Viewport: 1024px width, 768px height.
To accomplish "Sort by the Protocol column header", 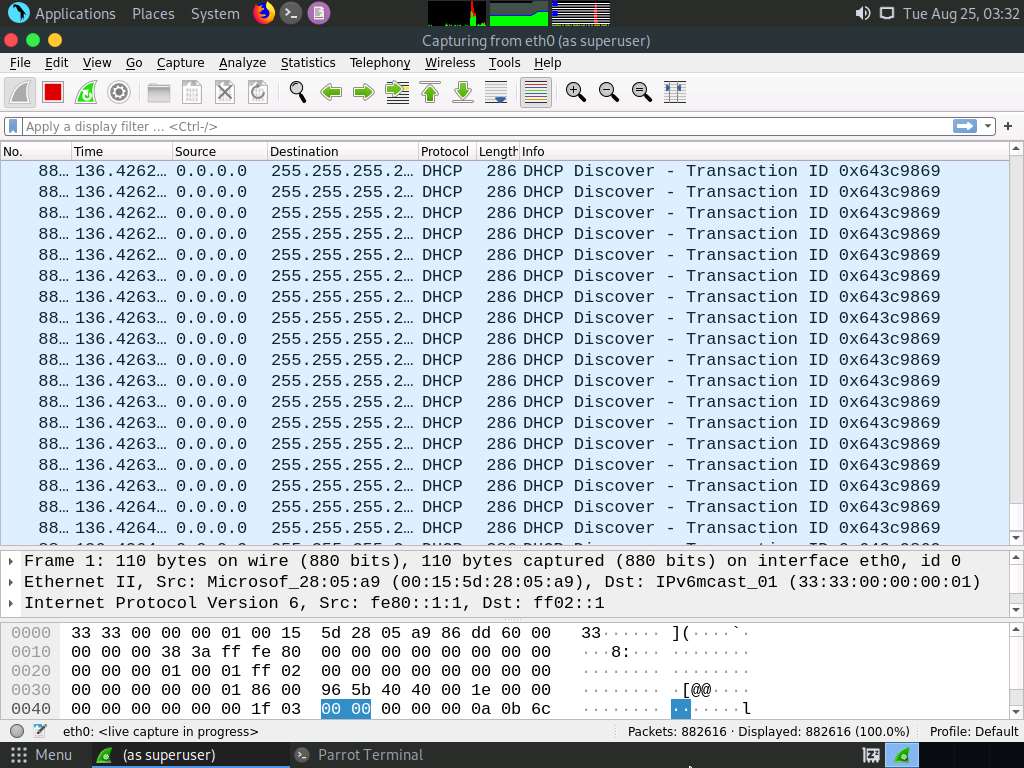I will 447,152.
